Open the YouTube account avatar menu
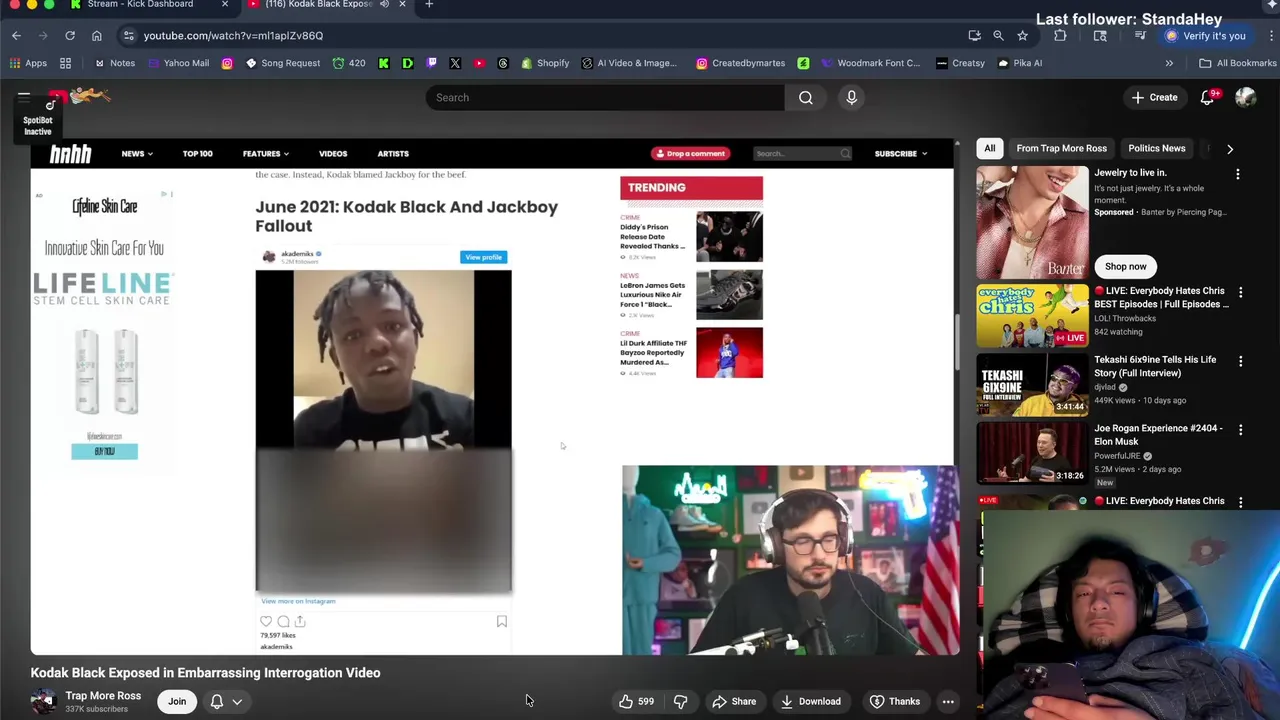The width and height of the screenshot is (1280, 720). [x=1245, y=97]
